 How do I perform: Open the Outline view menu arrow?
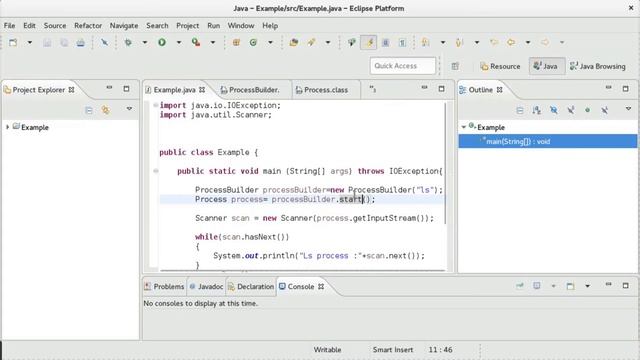pos(629,109)
